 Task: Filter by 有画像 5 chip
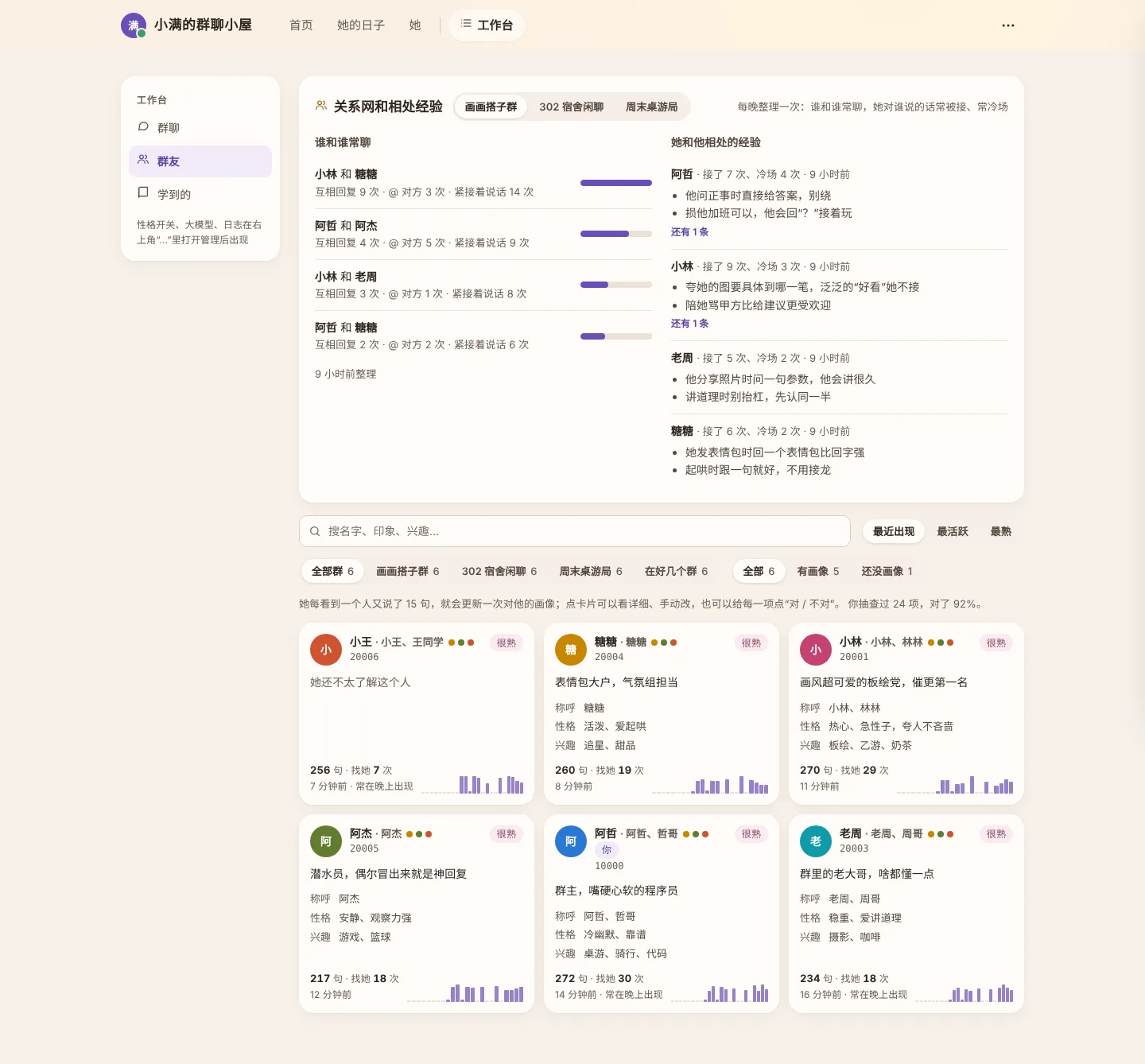coord(818,571)
